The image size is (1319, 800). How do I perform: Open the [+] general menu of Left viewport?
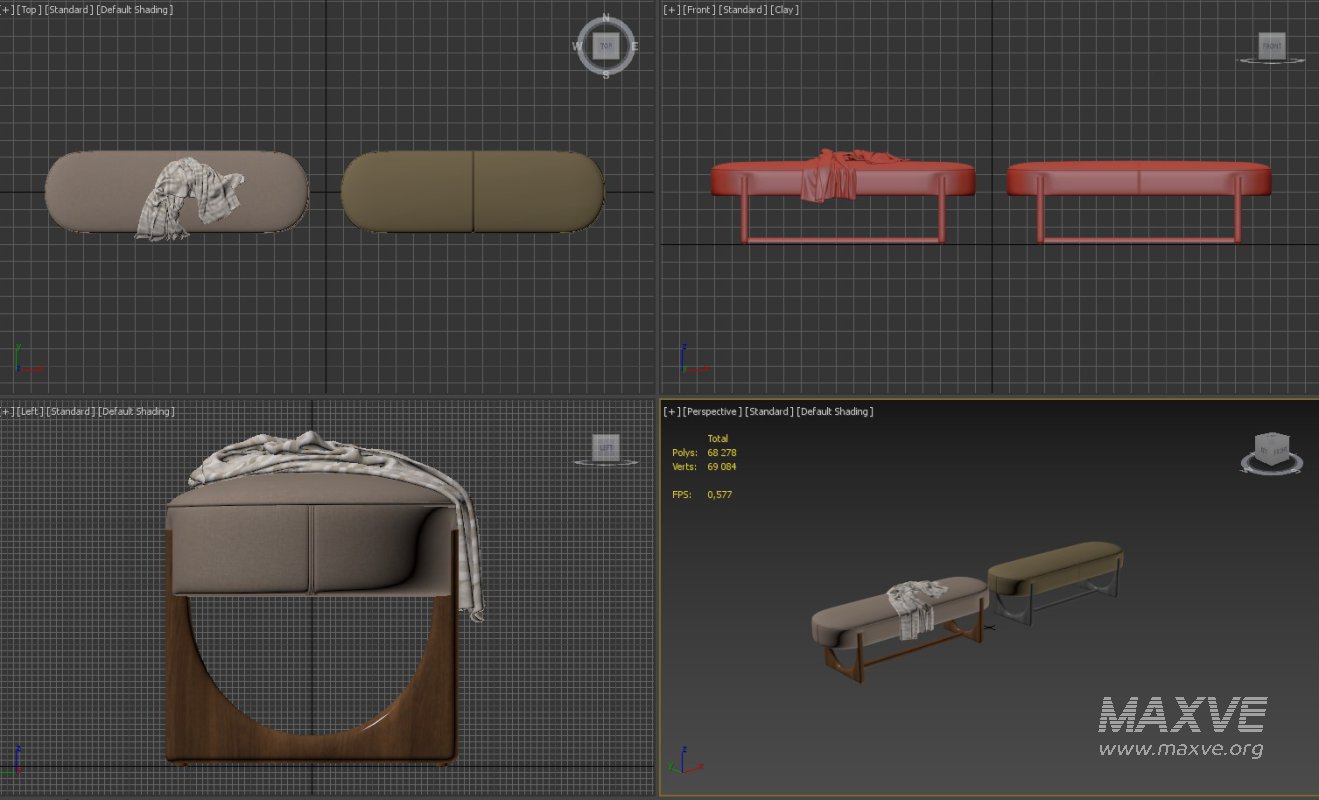(x=7, y=412)
